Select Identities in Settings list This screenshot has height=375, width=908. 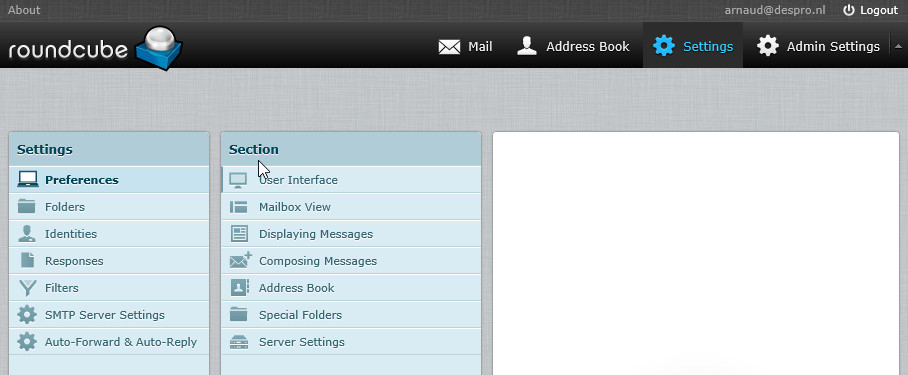point(109,234)
